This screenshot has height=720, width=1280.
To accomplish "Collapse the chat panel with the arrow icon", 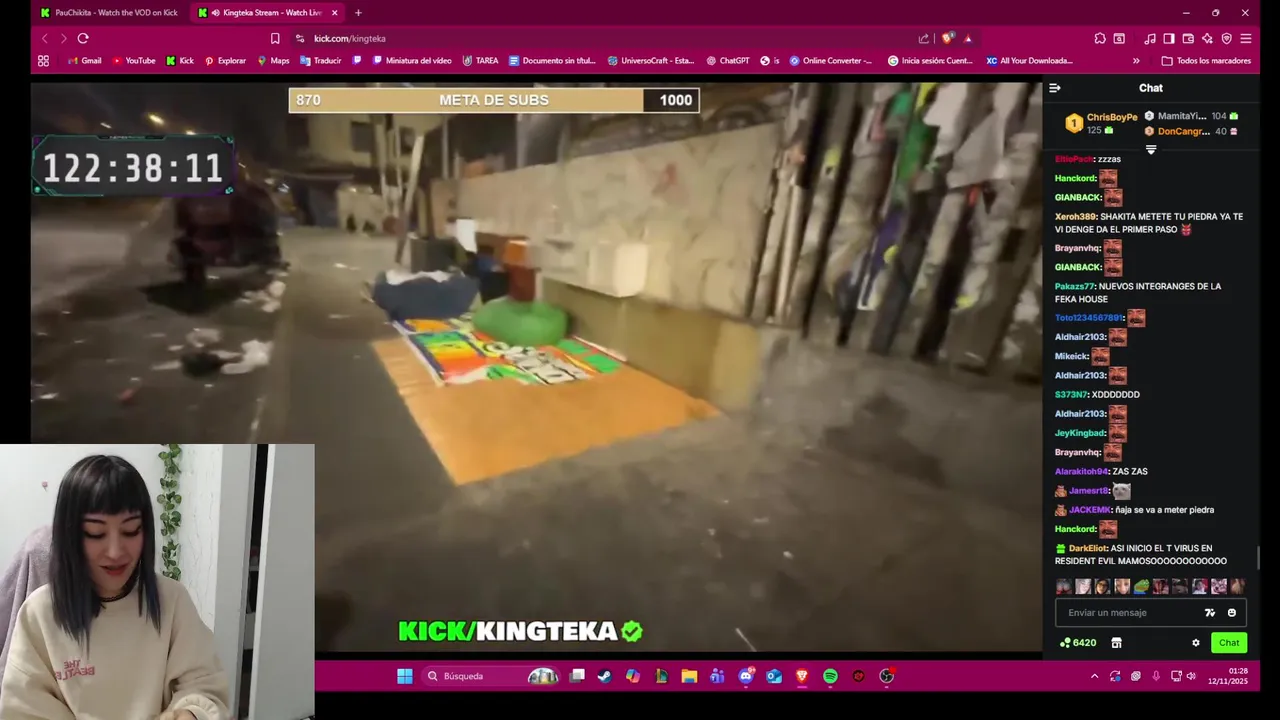I will (x=1054, y=88).
